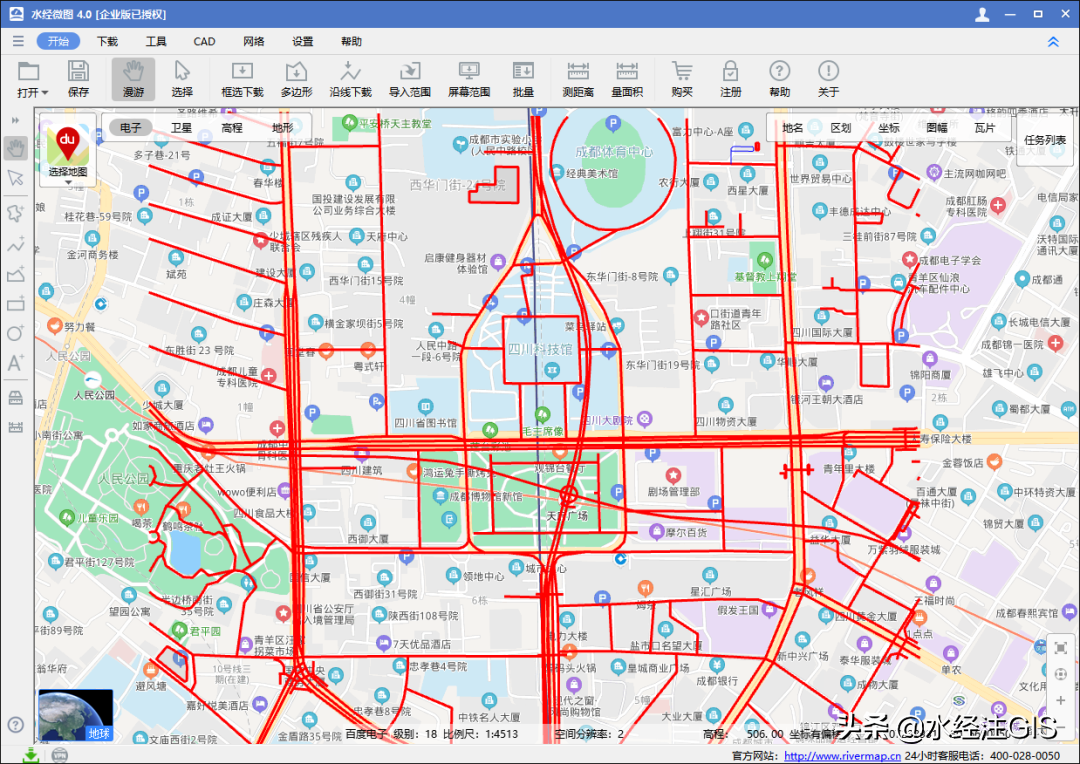Pick the draw point marker tool in sidebar
The height and width of the screenshot is (764, 1080).
(15, 212)
